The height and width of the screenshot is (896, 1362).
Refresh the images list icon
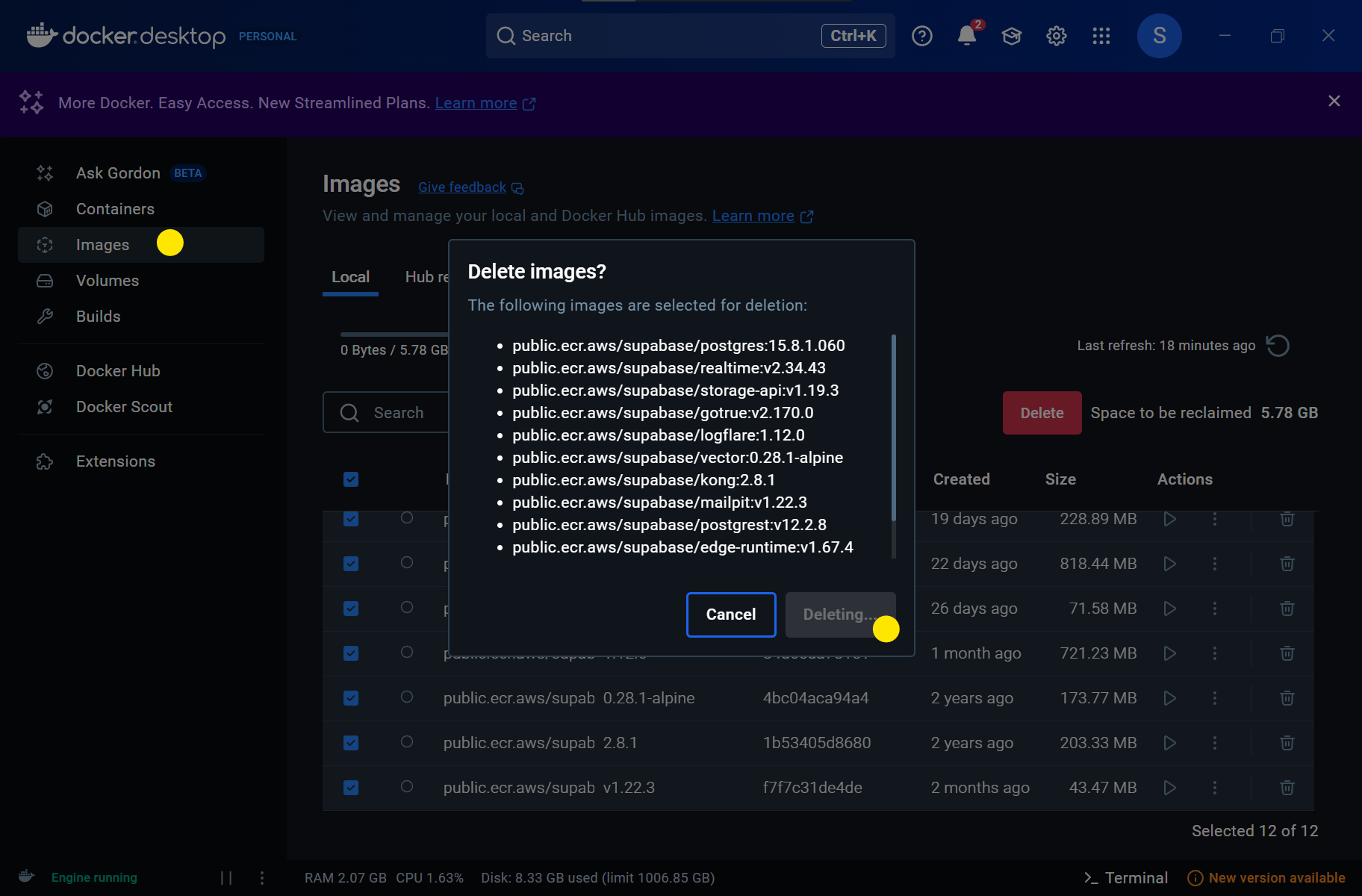coord(1278,346)
